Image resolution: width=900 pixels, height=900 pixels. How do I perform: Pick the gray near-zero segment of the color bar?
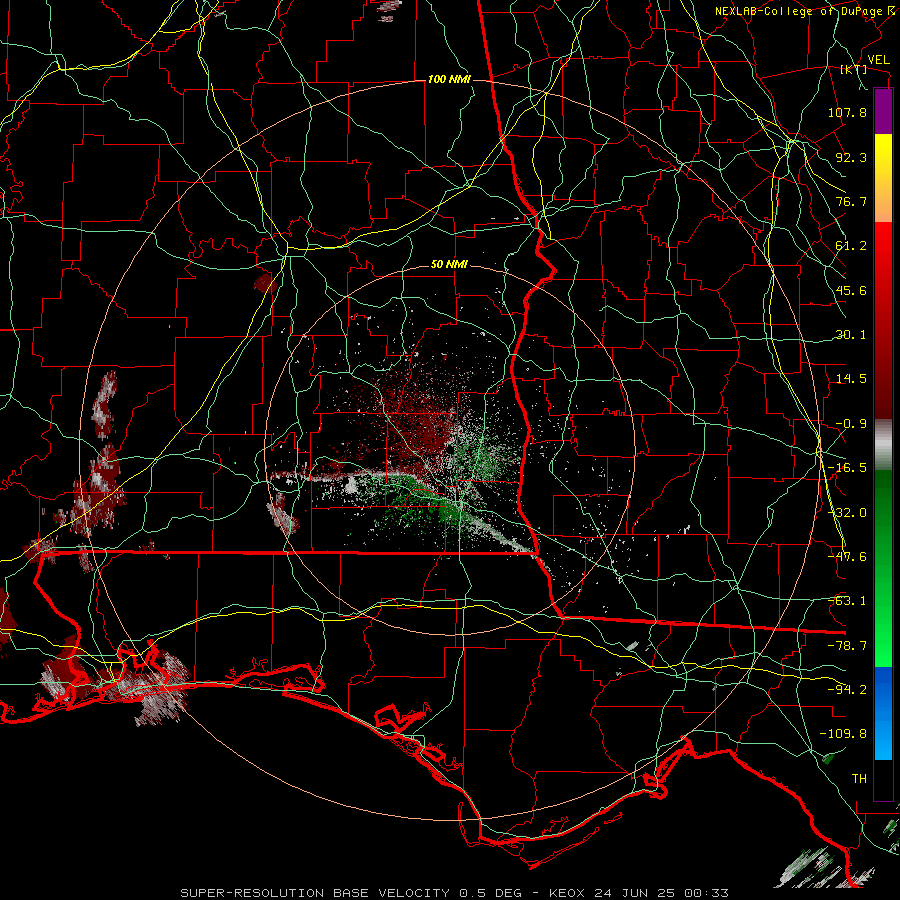[x=883, y=445]
